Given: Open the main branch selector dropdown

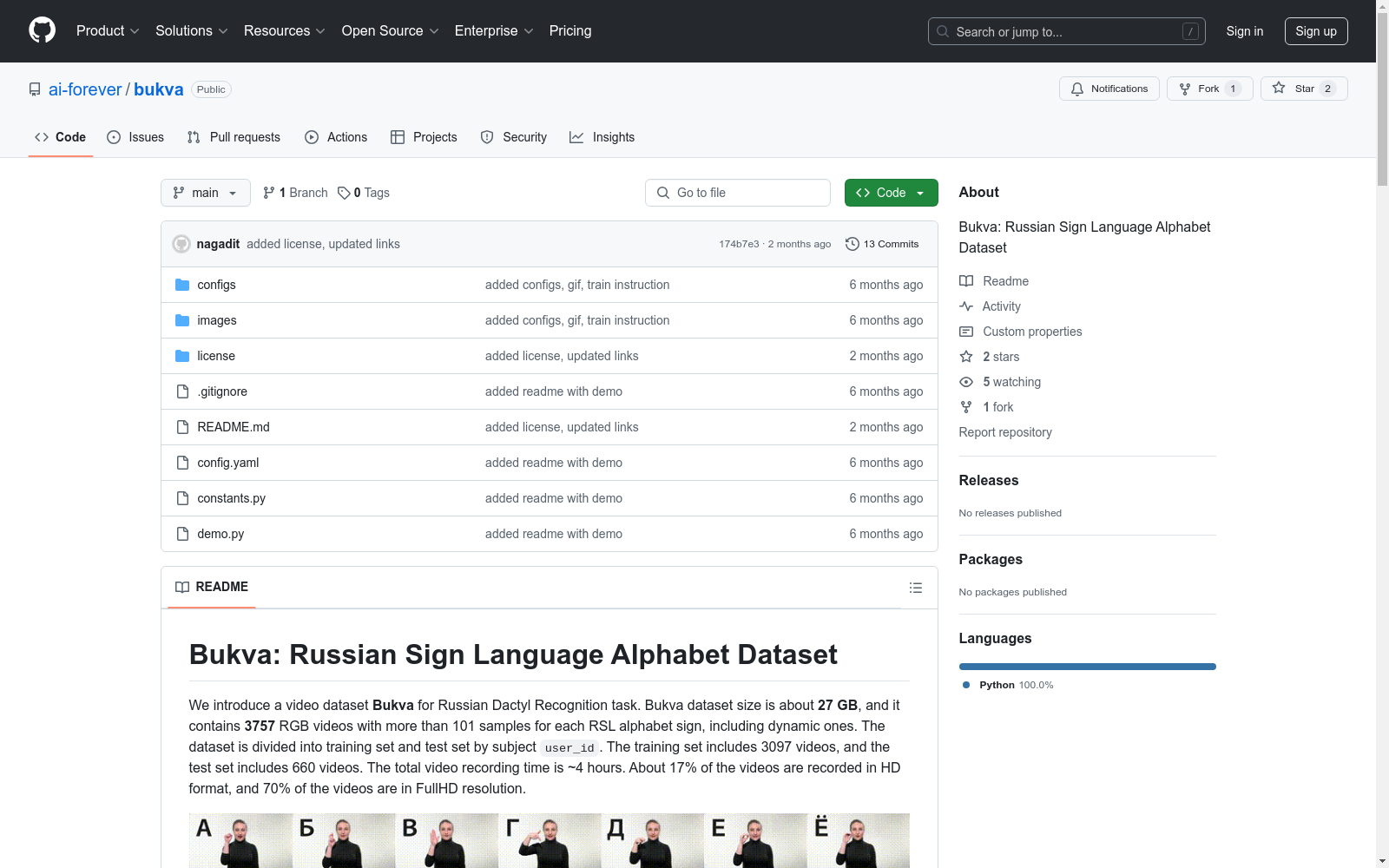Looking at the screenshot, I should click(x=206, y=193).
